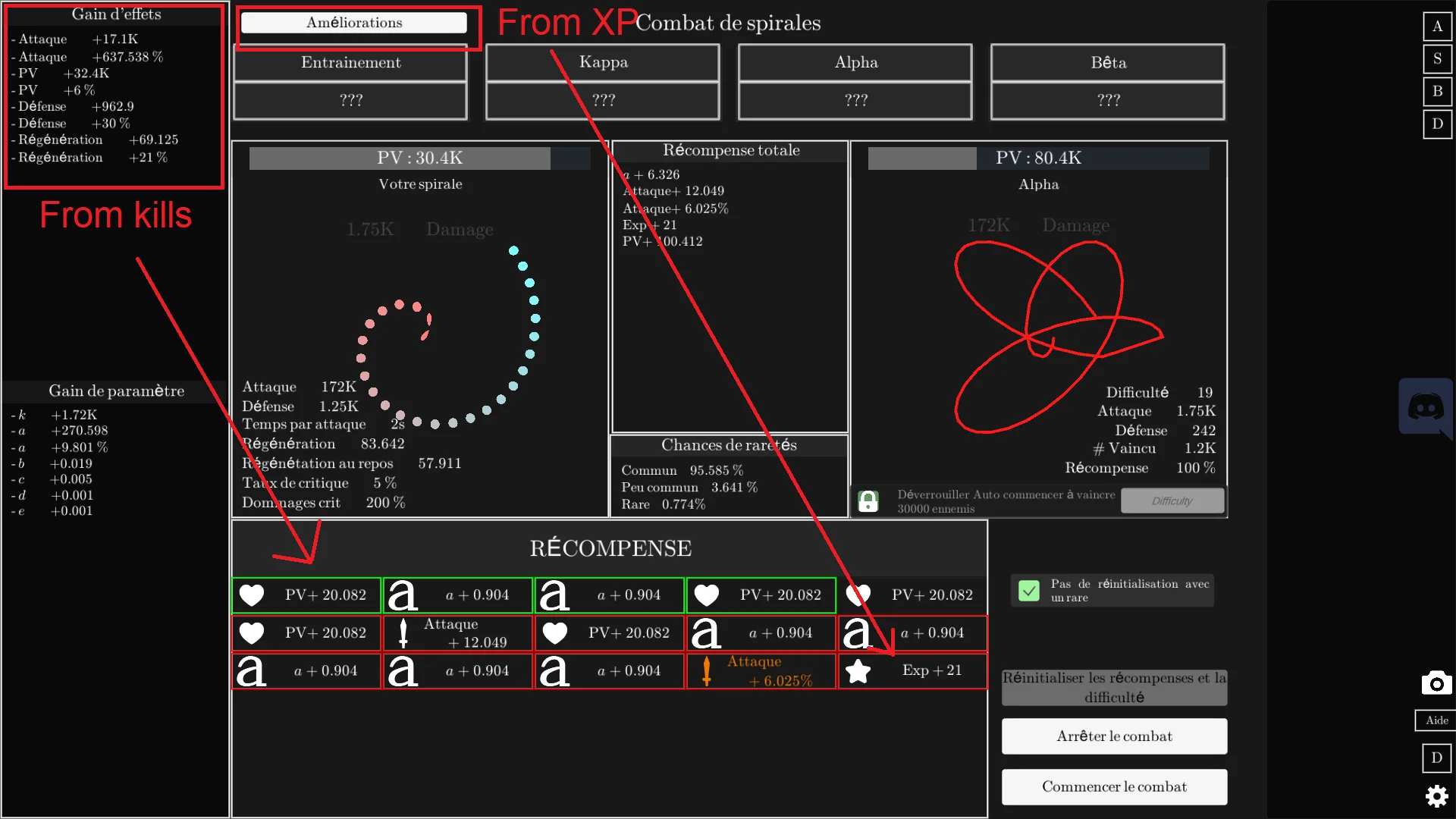
Task: Click the star Exp +21 reward icon
Action: 858,671
